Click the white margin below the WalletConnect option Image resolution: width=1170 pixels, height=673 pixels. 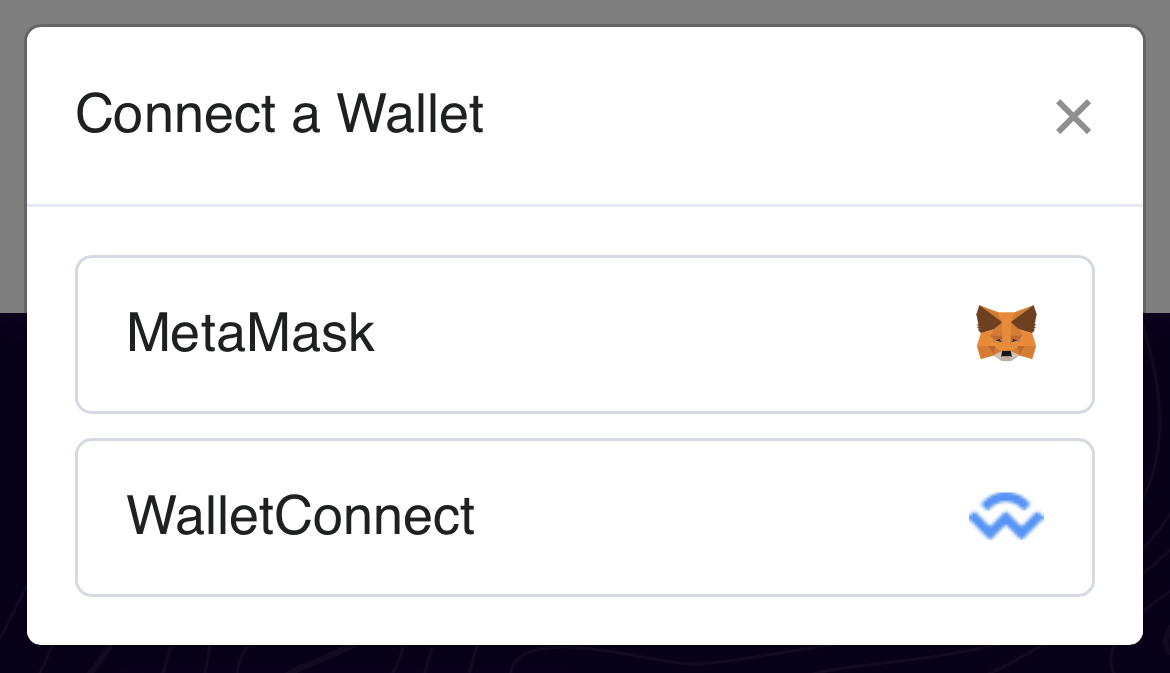pyautogui.click(x=584, y=620)
